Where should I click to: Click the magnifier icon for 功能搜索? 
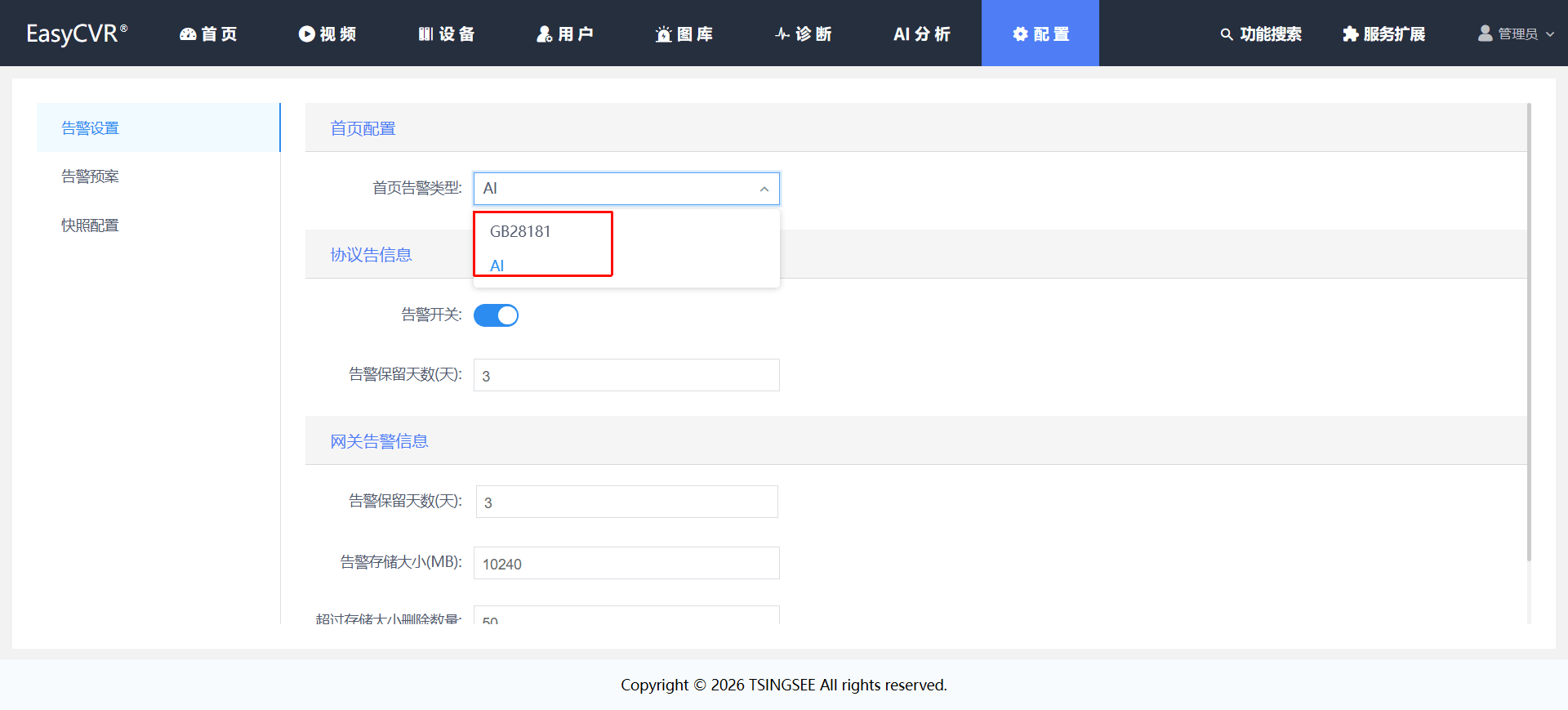pyautogui.click(x=1227, y=34)
